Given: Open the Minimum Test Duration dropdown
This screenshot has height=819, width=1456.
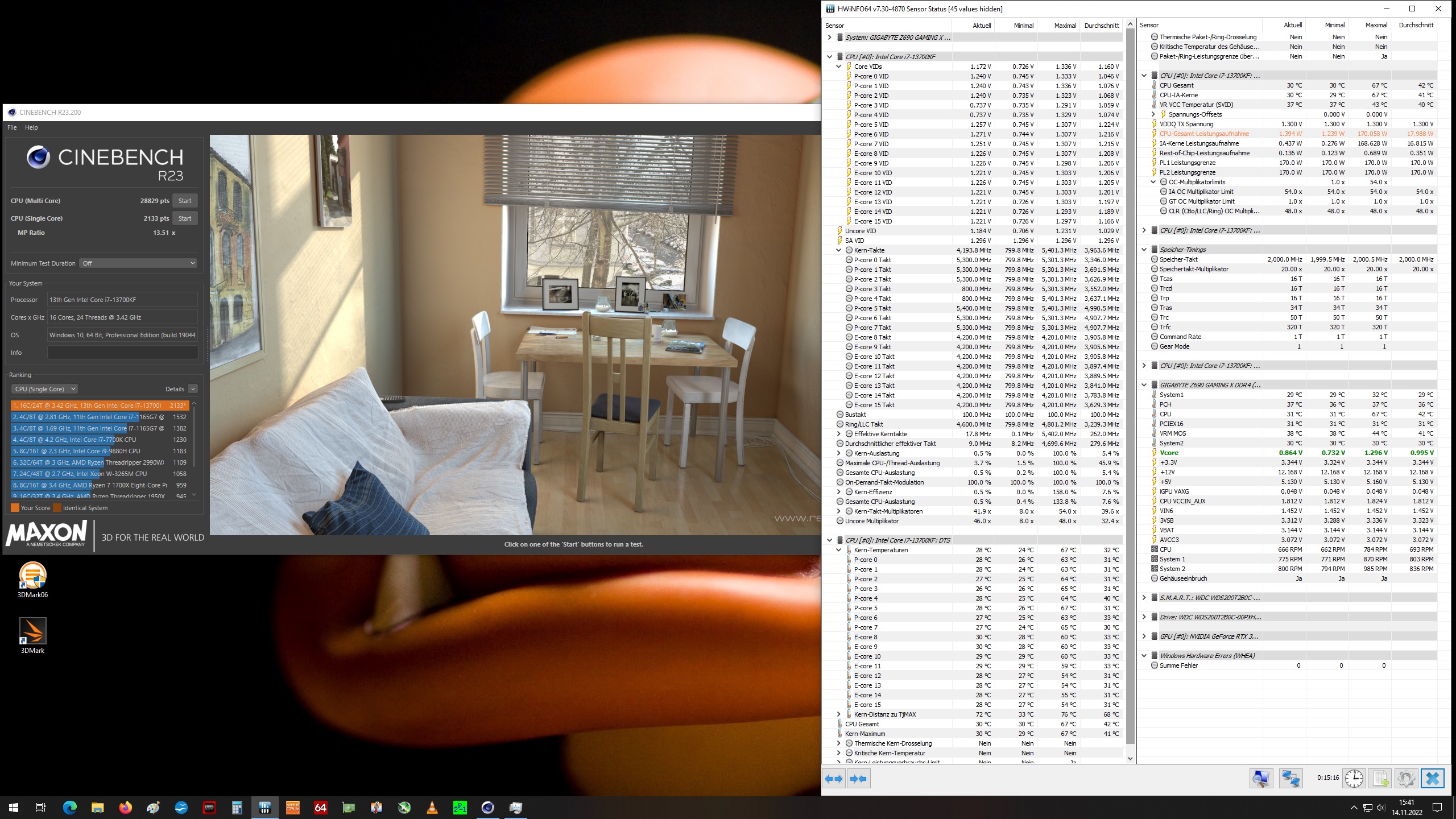Looking at the screenshot, I should pyautogui.click(x=138, y=263).
